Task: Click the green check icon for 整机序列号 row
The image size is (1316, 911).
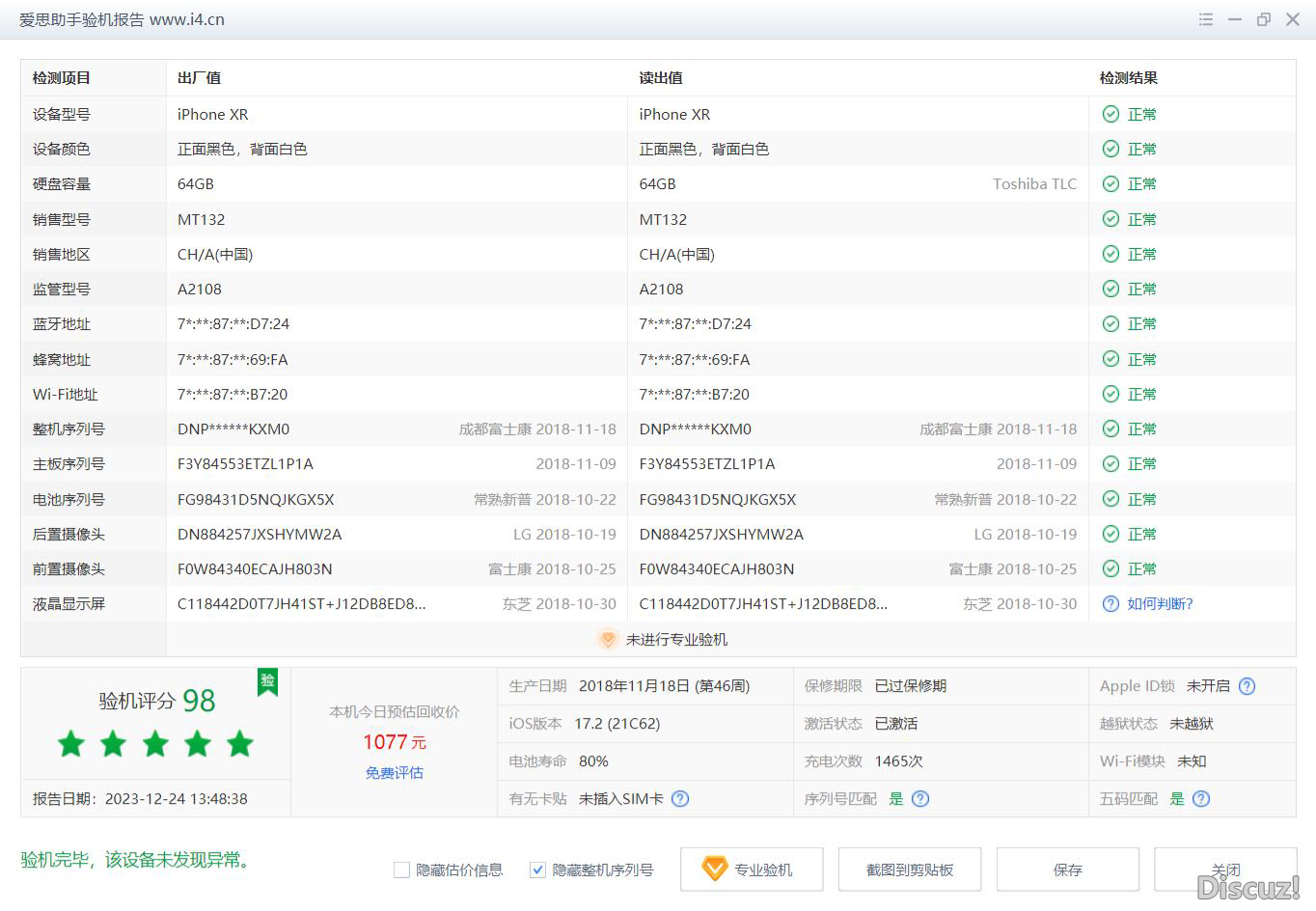Action: [1110, 428]
